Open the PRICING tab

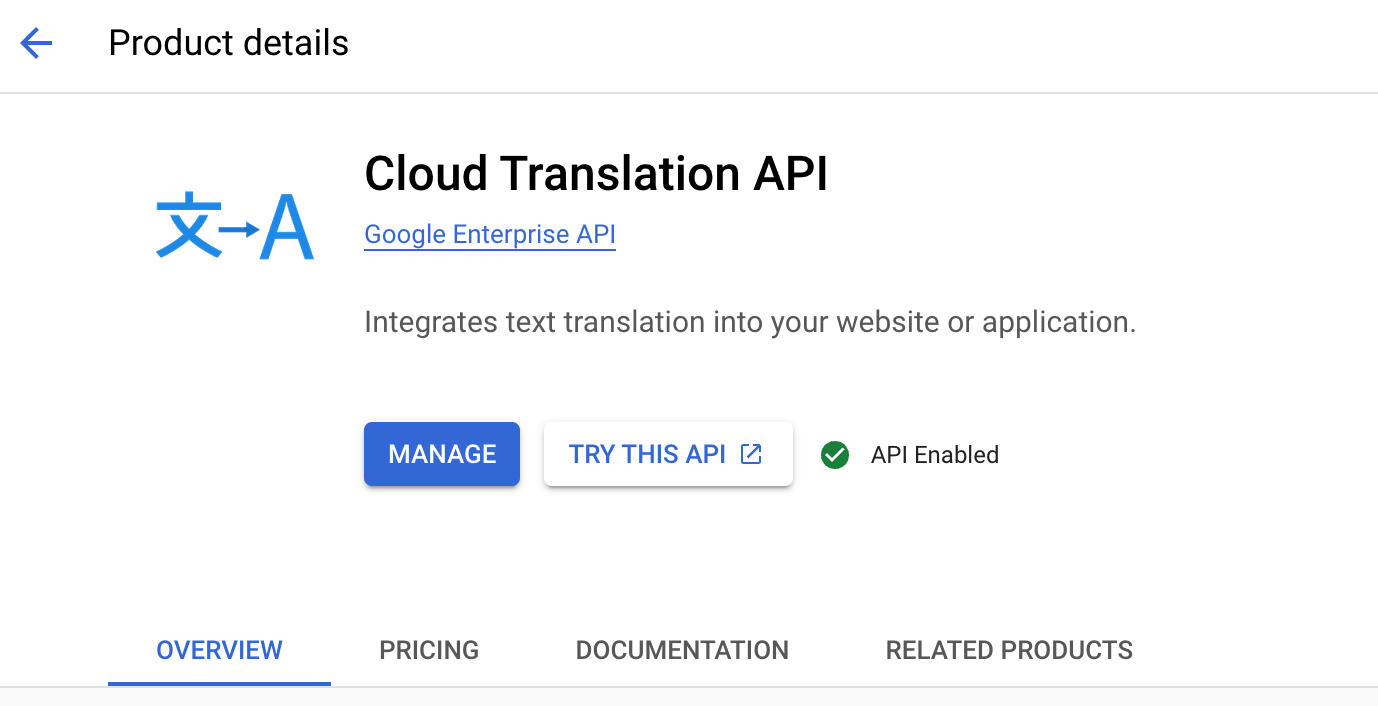[x=429, y=650]
